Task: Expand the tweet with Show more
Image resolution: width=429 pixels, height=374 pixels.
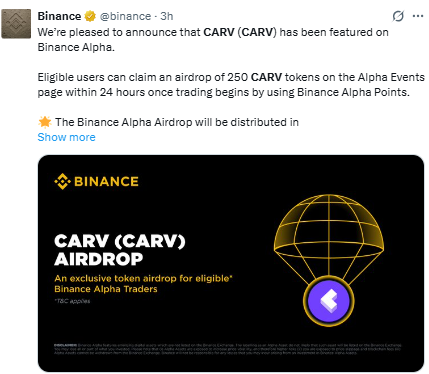Action: click(66, 137)
